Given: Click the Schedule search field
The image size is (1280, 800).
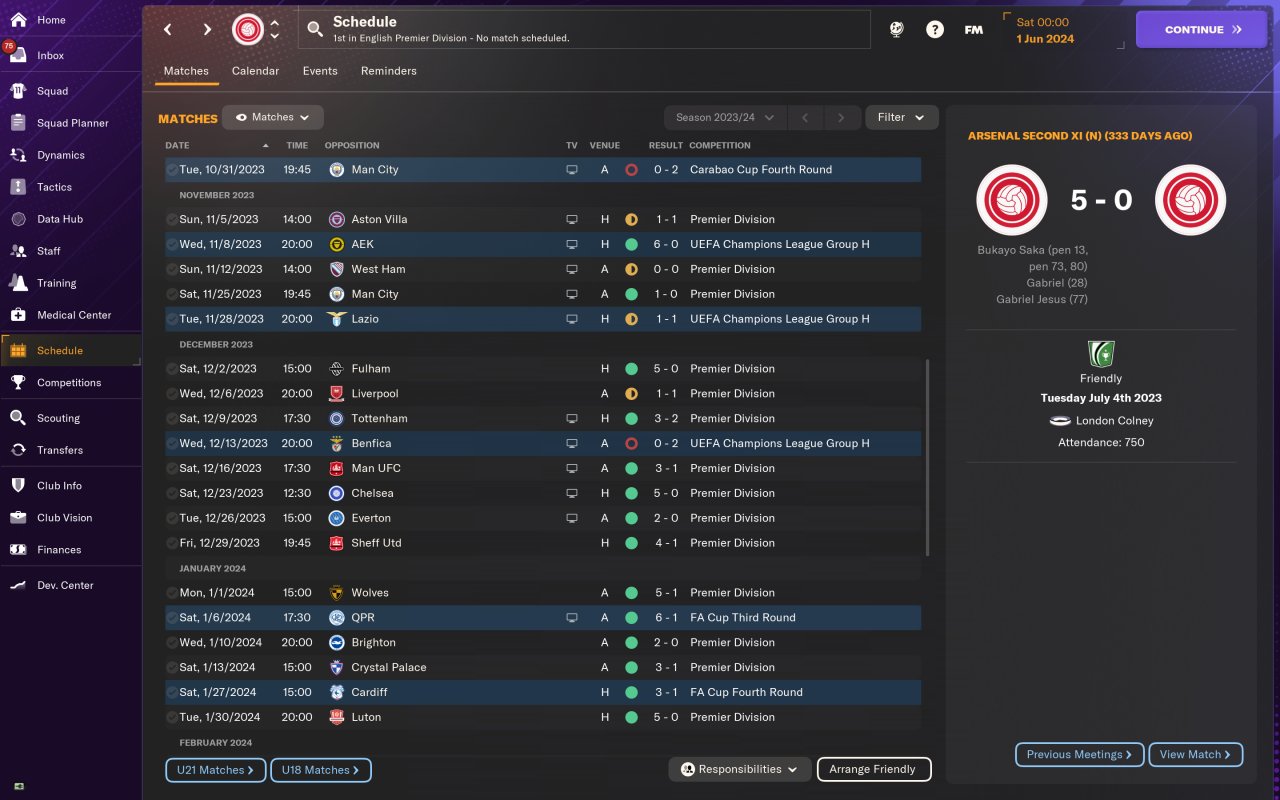Looking at the screenshot, I should pyautogui.click(x=584, y=30).
